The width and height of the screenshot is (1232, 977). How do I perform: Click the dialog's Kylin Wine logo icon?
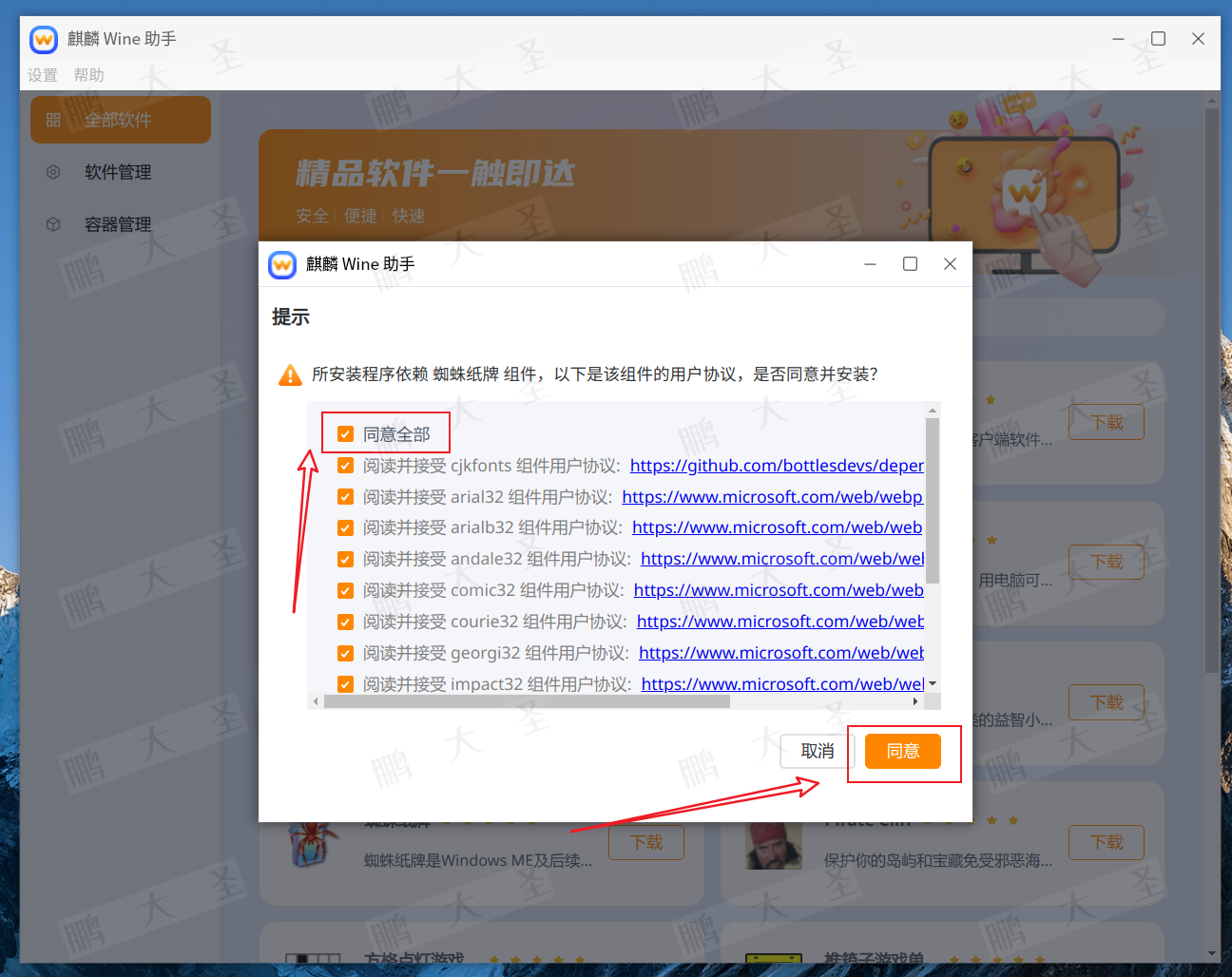point(282,264)
